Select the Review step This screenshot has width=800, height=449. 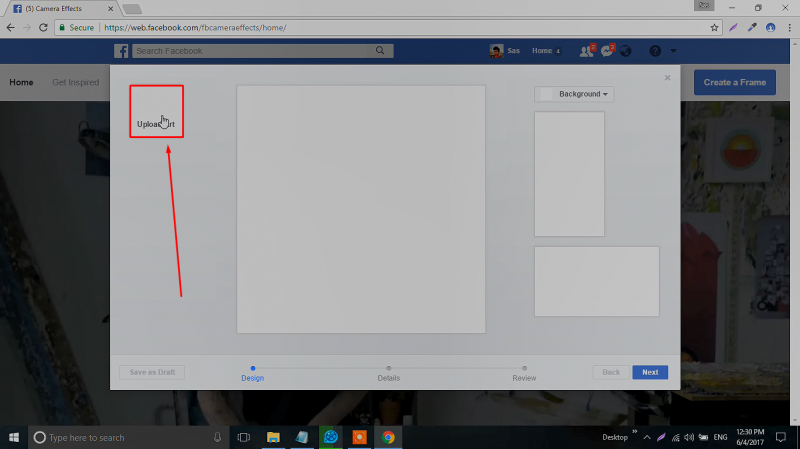524,373
